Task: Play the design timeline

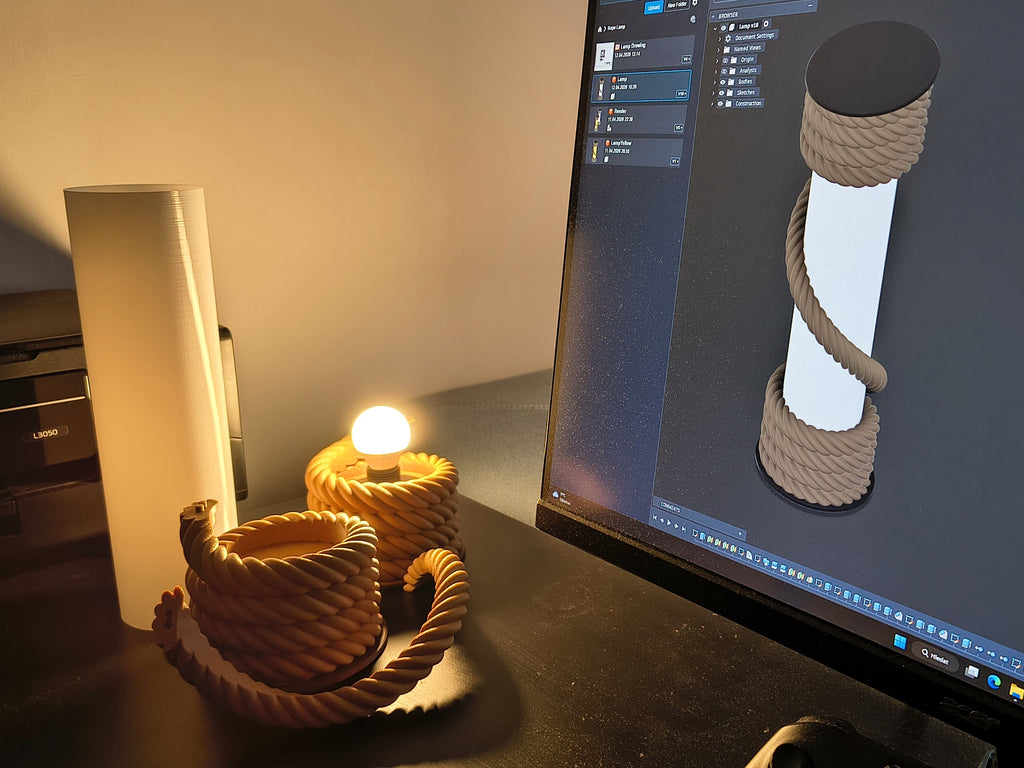Action: tap(669, 522)
